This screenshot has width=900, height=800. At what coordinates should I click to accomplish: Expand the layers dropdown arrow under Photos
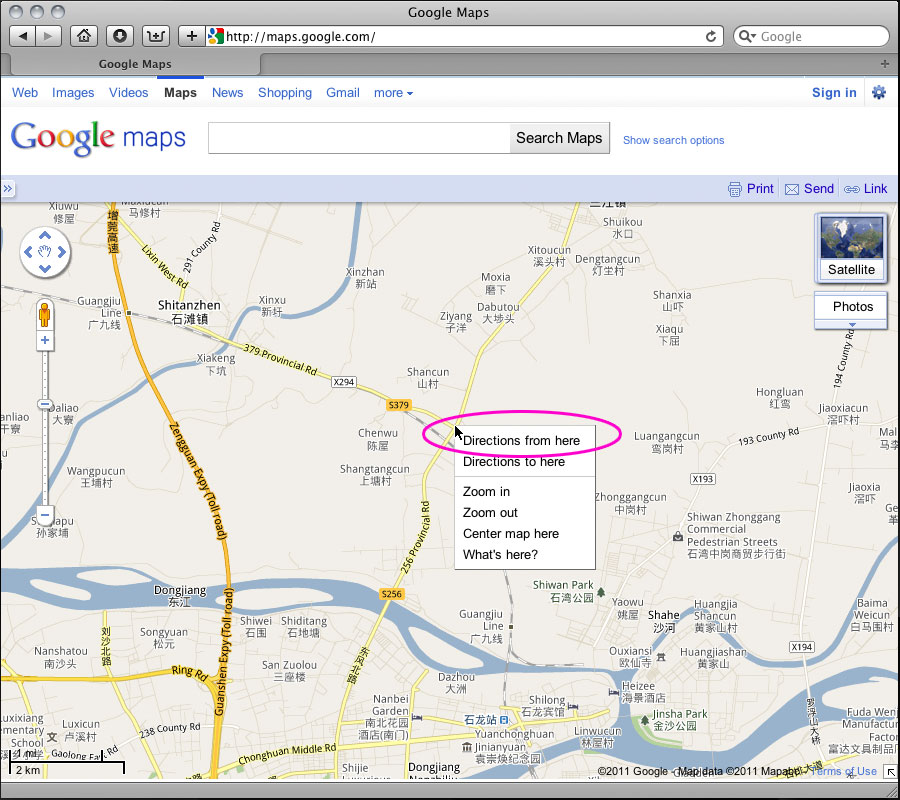pos(852,325)
